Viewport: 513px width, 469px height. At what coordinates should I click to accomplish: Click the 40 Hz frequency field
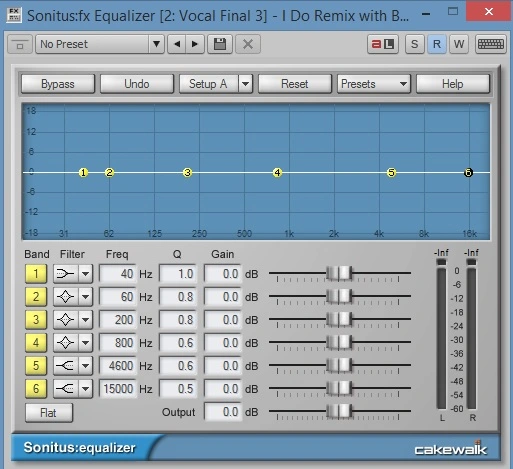118,274
